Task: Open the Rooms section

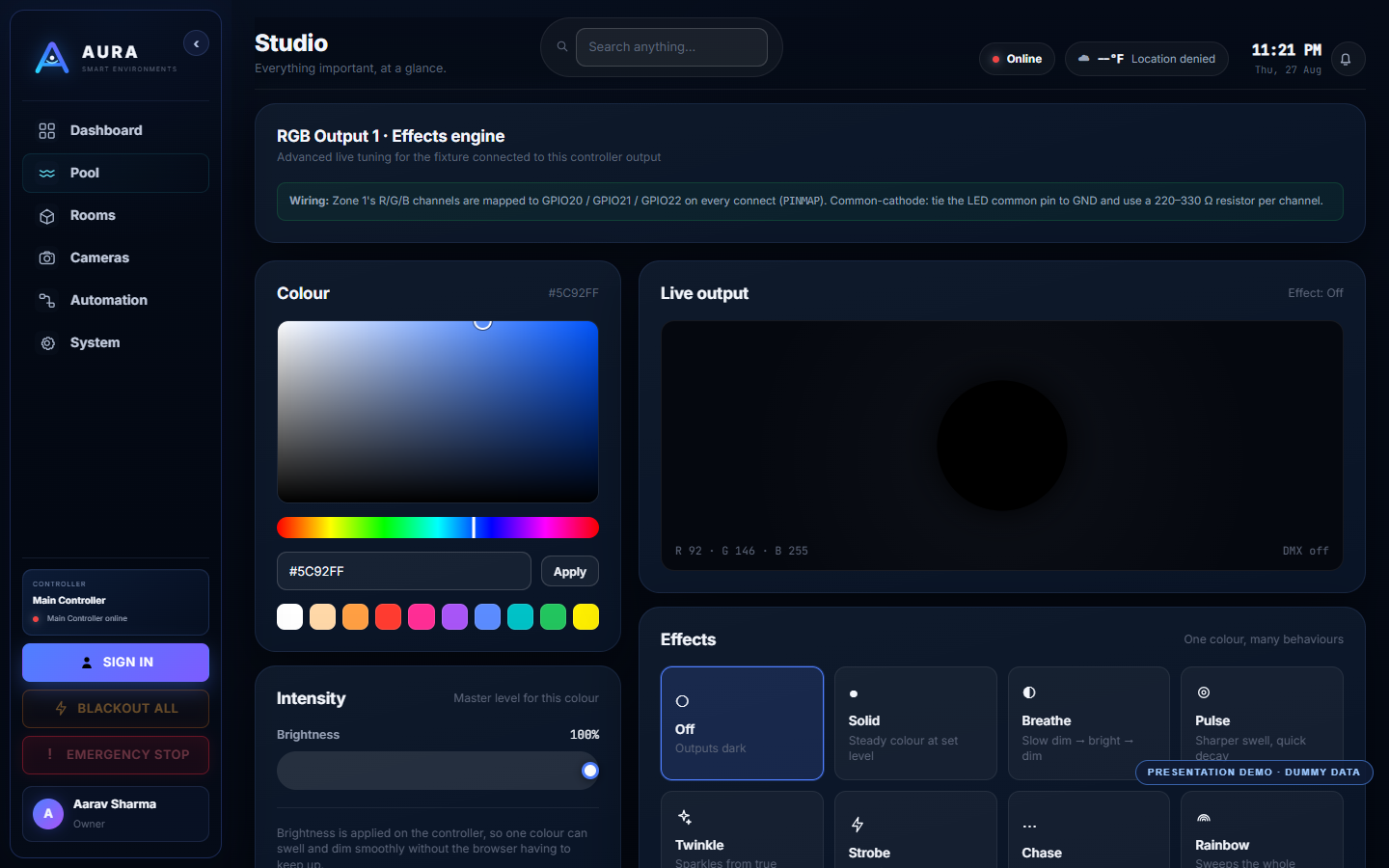Action: click(x=116, y=215)
